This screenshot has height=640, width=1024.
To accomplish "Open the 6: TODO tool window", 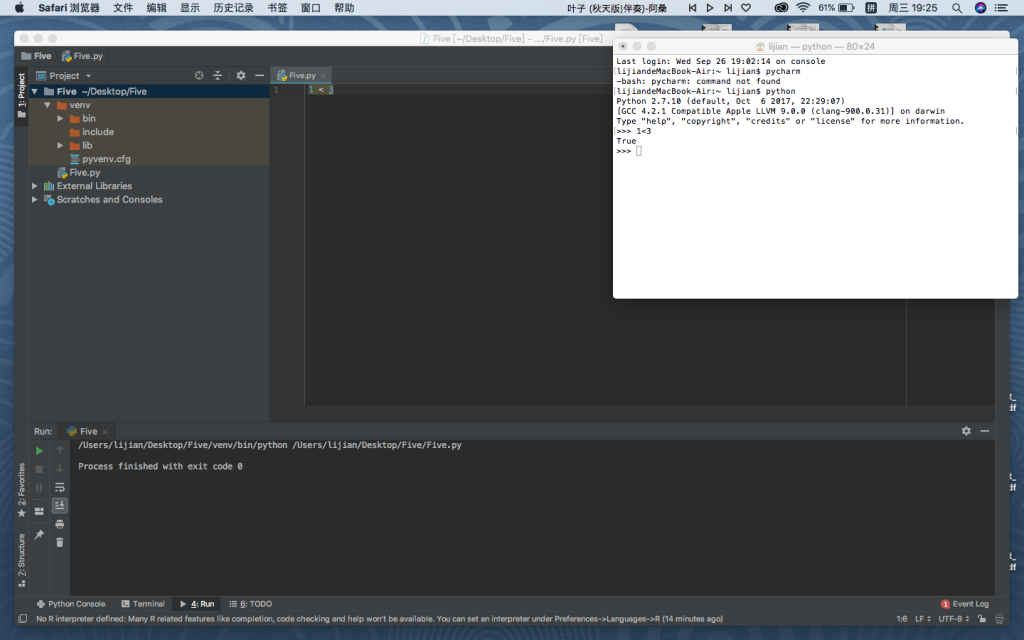I will pos(250,604).
